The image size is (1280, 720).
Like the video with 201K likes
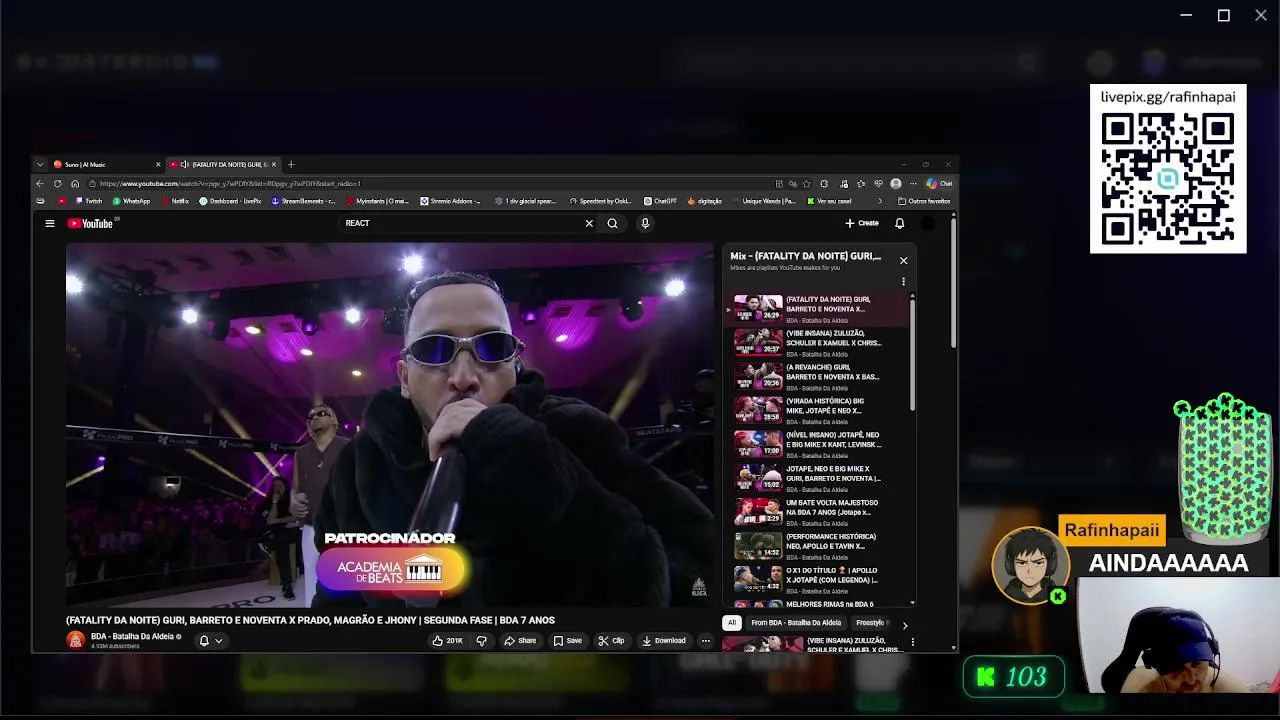tap(448, 640)
